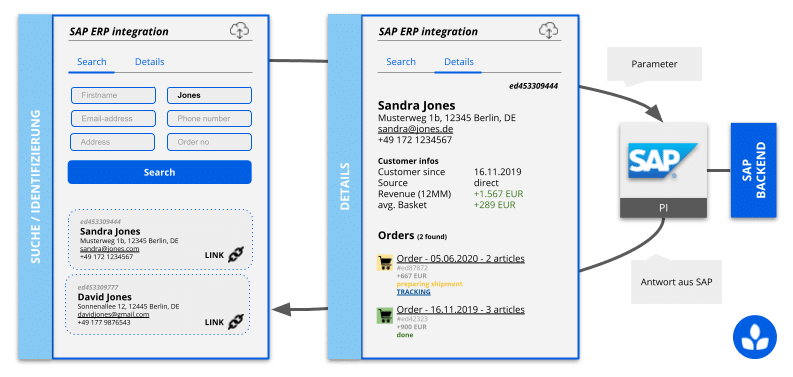This screenshot has height=377, width=793.
Task: Click the SUCHE / IDENTIFIZIERUNG sidebar label
Action: pos(35,187)
